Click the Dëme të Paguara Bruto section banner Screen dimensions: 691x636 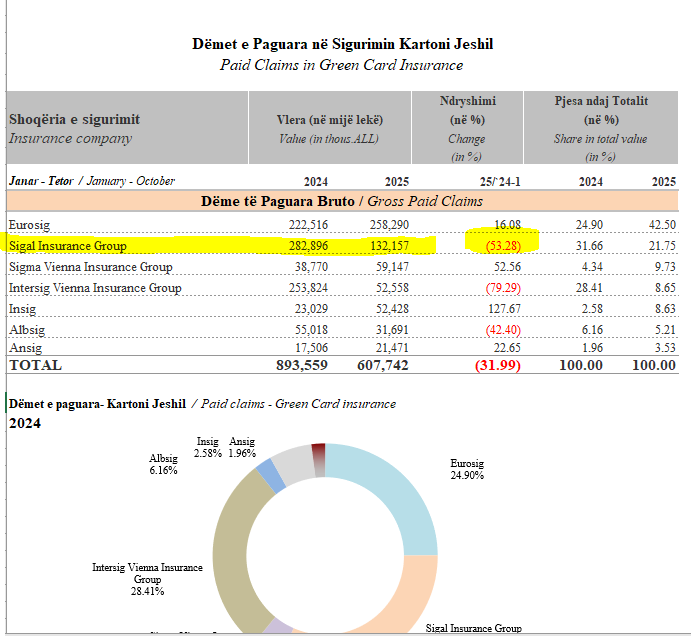coord(342,201)
